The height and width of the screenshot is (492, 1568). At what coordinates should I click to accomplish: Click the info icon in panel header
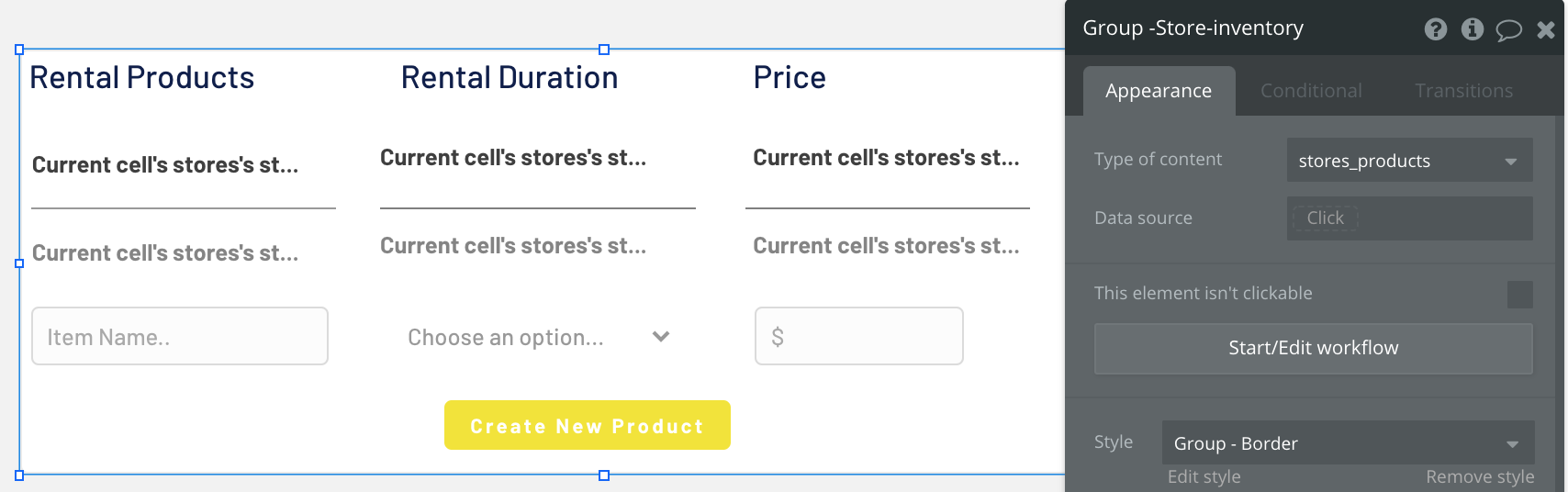click(1473, 29)
